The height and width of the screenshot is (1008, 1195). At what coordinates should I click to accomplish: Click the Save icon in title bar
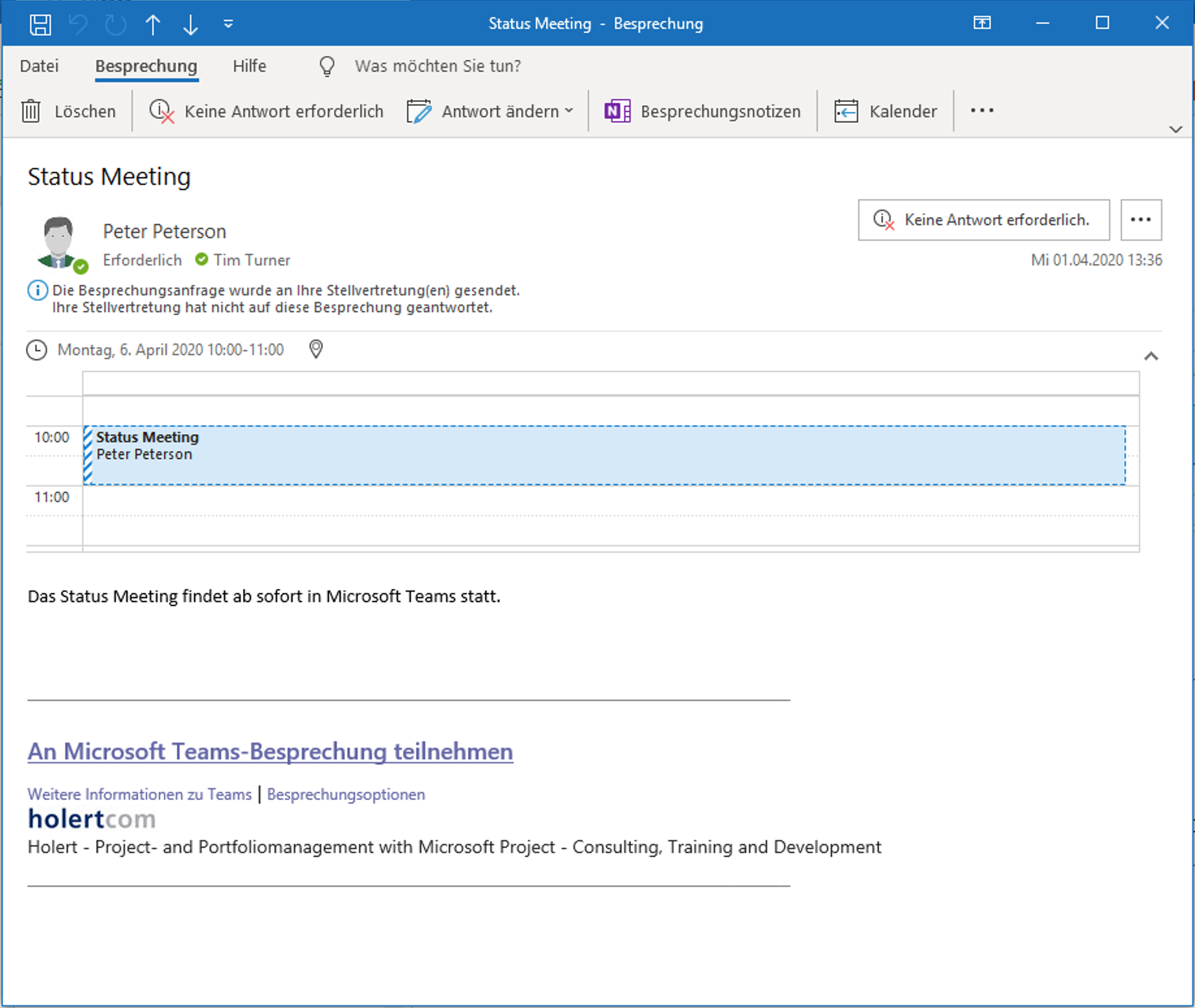(x=40, y=24)
